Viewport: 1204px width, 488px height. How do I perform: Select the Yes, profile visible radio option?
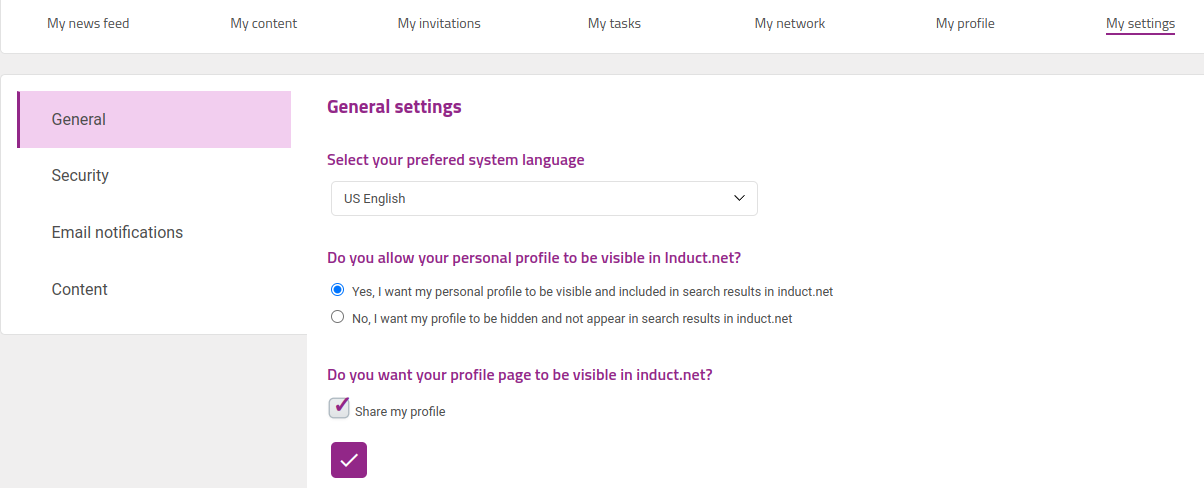[337, 290]
